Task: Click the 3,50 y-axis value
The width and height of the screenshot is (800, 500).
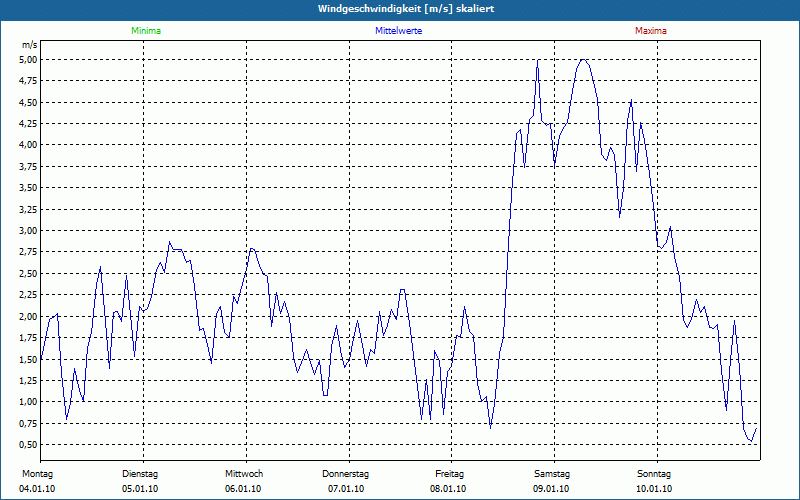Action: tap(29, 188)
